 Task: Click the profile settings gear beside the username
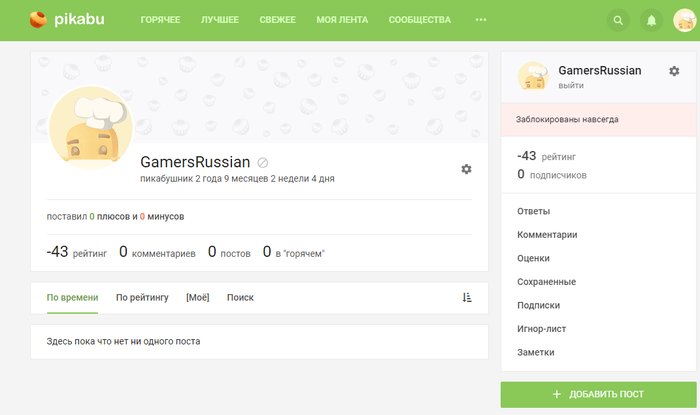click(466, 169)
